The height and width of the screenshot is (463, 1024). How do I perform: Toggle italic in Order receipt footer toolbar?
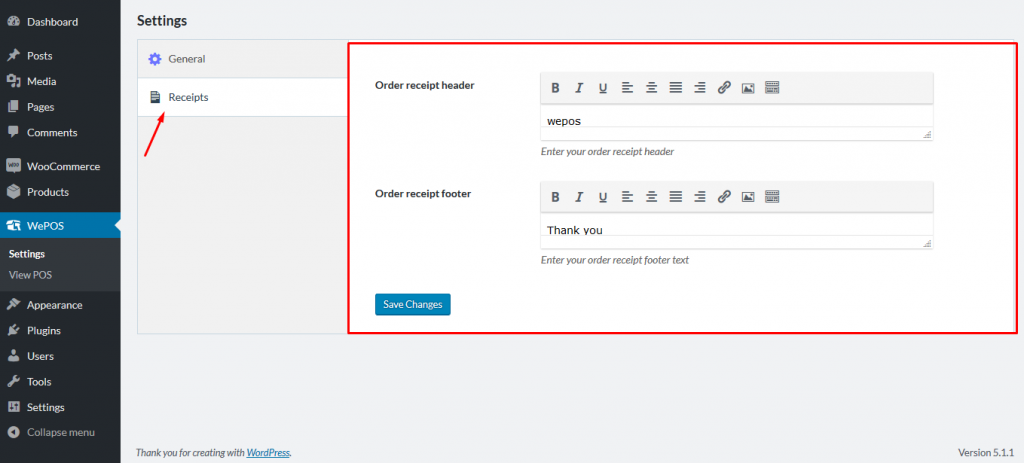click(x=579, y=197)
